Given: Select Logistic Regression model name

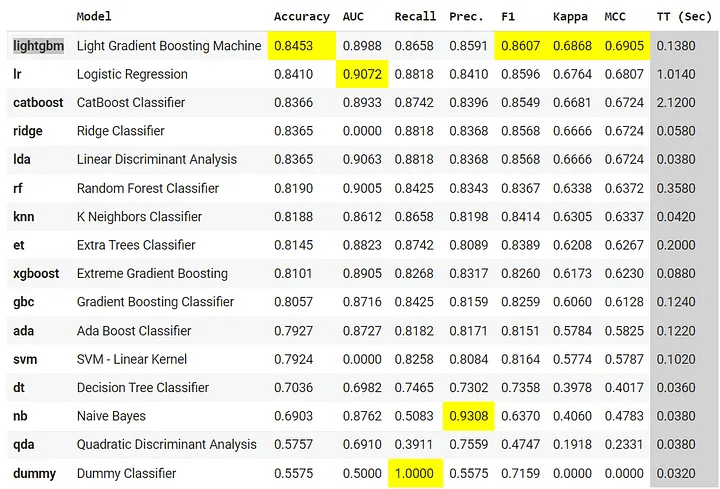Looking at the screenshot, I should click(132, 74).
